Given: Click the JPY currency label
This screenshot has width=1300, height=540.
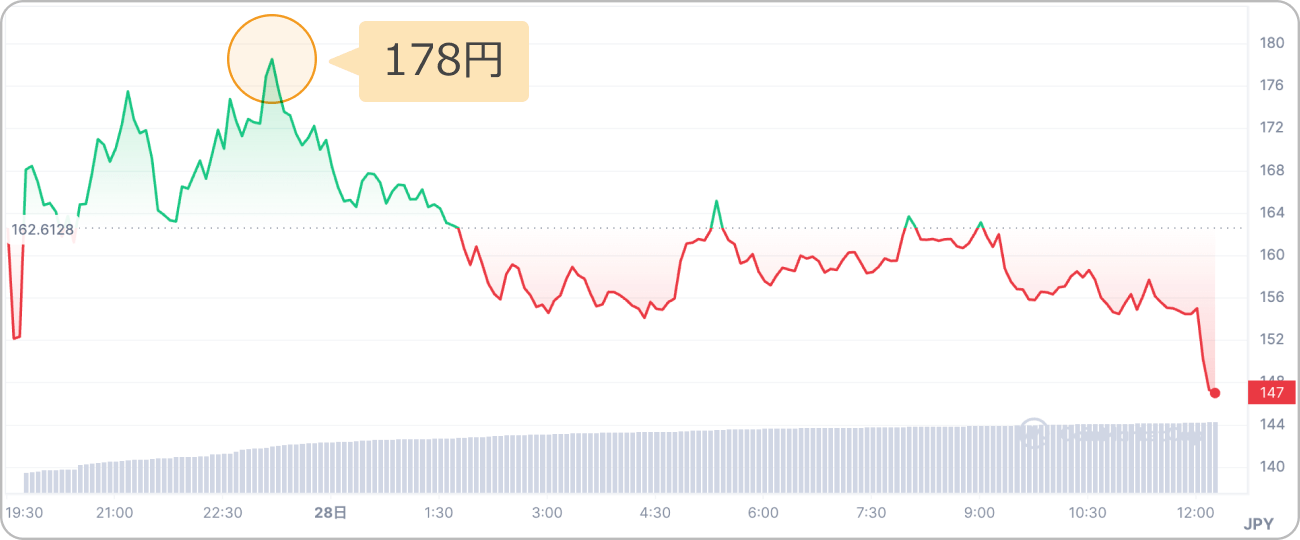Looking at the screenshot, I should [1258, 524].
